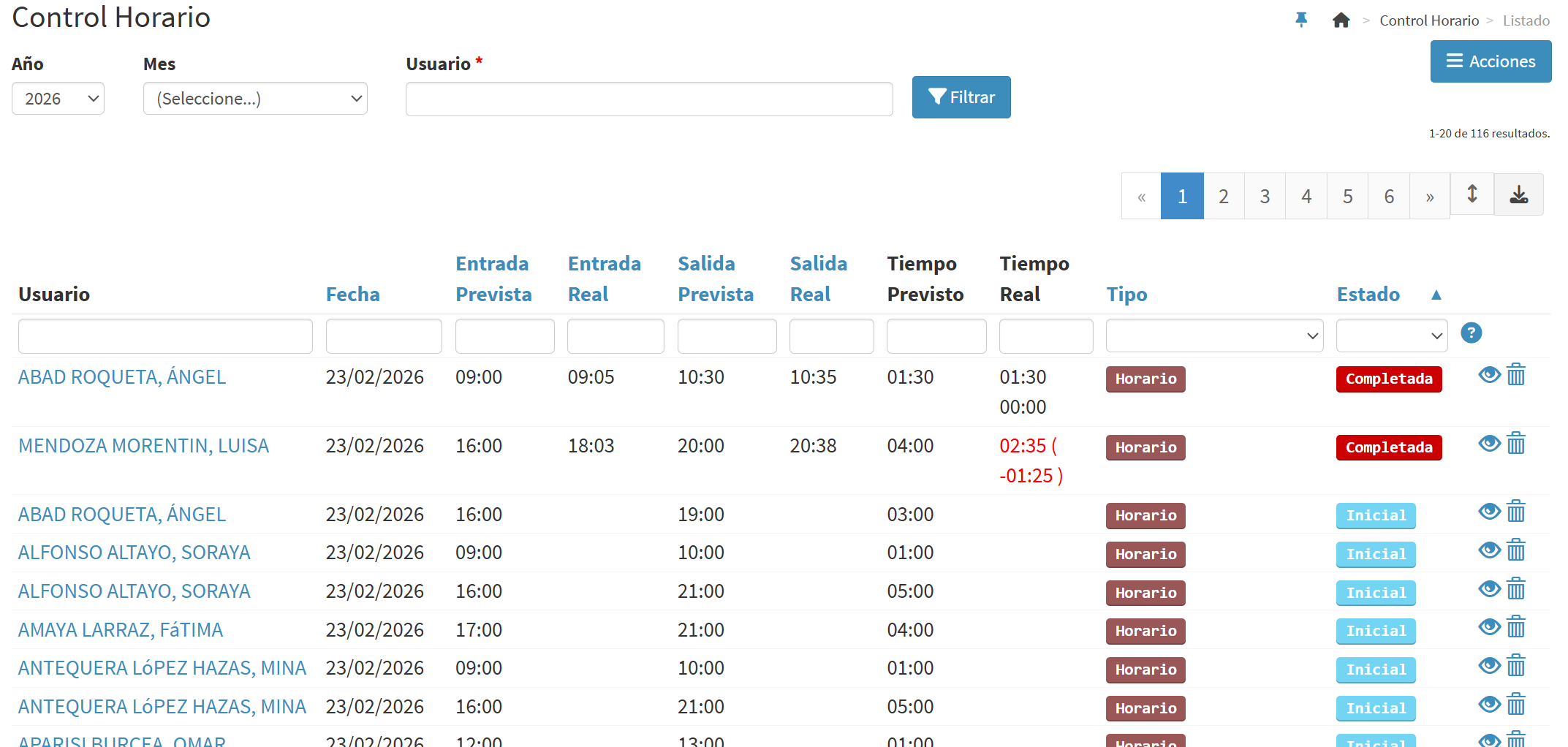This screenshot has height=747, width=1568.
Task: View MENDOZA MORENTIN entry with eye icon
Action: [x=1489, y=444]
